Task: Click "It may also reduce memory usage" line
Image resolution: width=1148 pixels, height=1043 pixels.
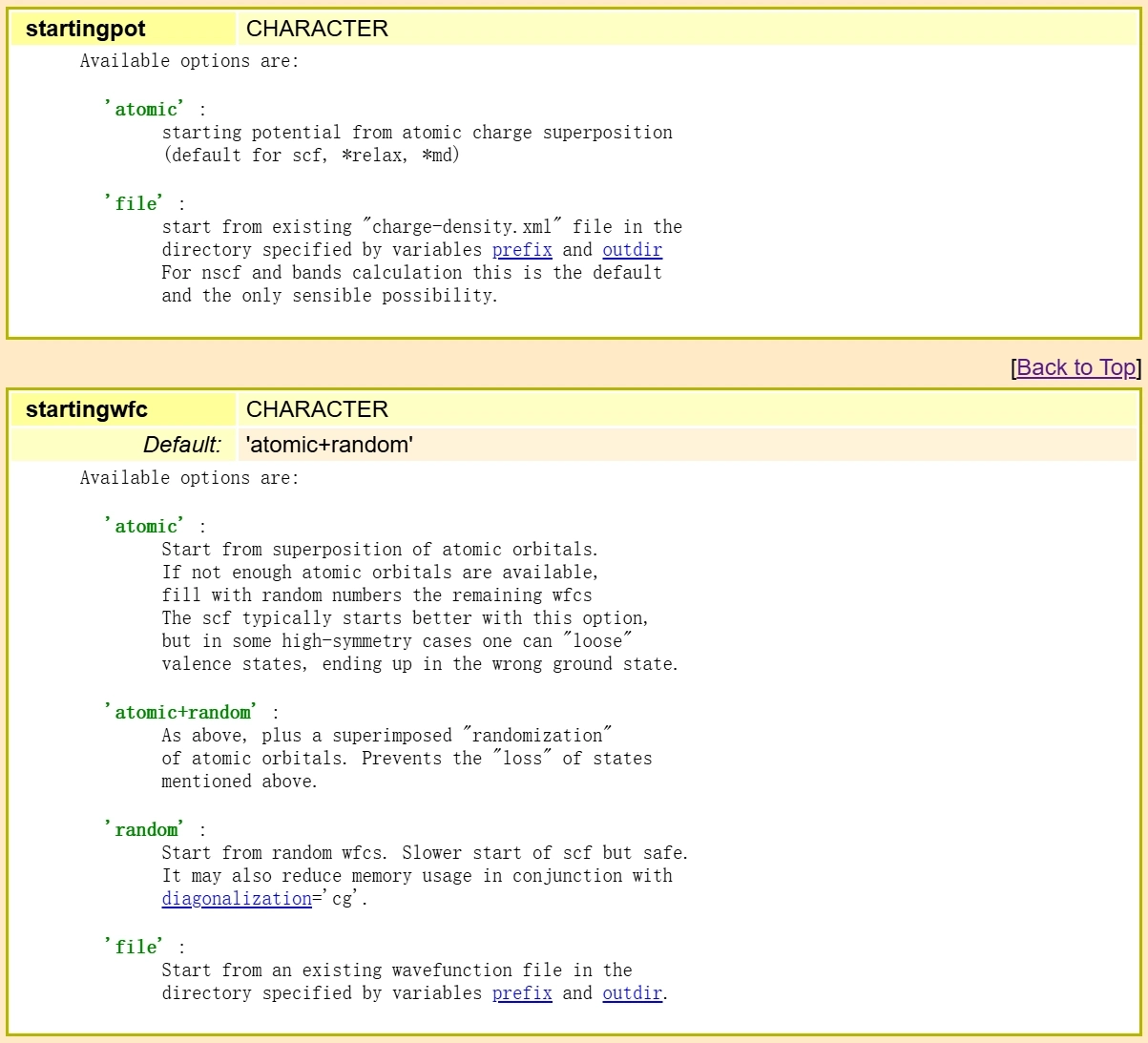Action: coord(417,876)
